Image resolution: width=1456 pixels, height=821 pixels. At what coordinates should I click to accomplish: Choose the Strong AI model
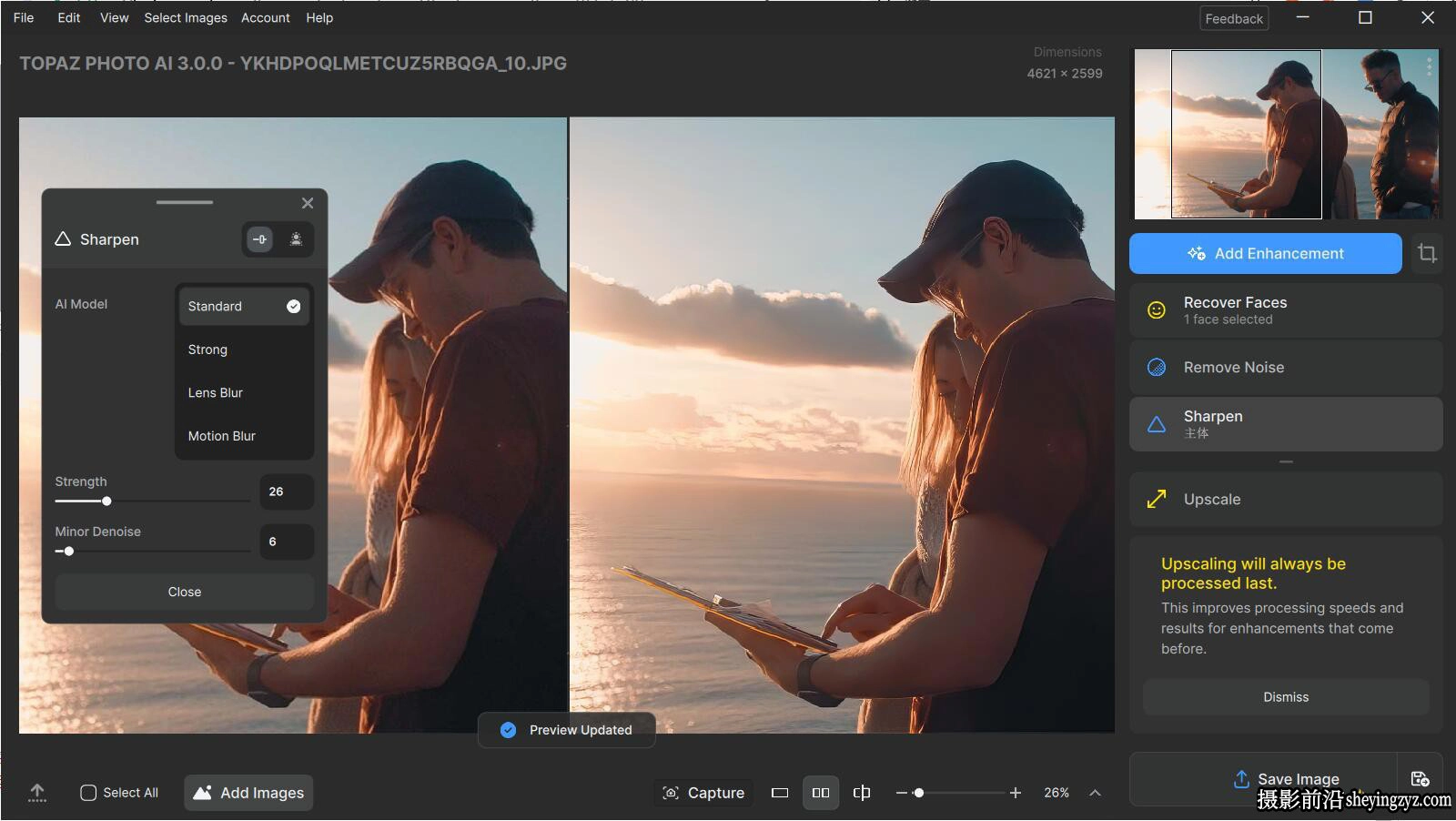coord(244,350)
